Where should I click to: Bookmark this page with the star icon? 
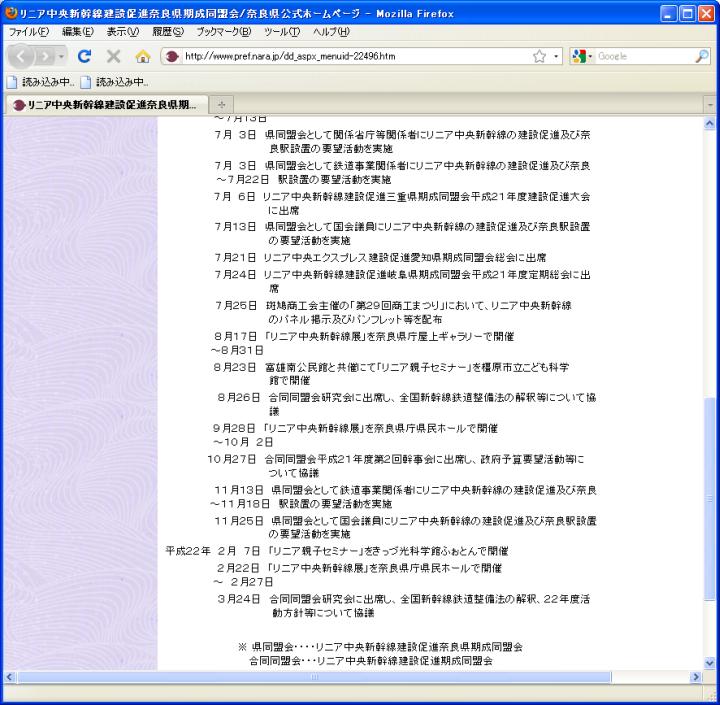[x=540, y=56]
